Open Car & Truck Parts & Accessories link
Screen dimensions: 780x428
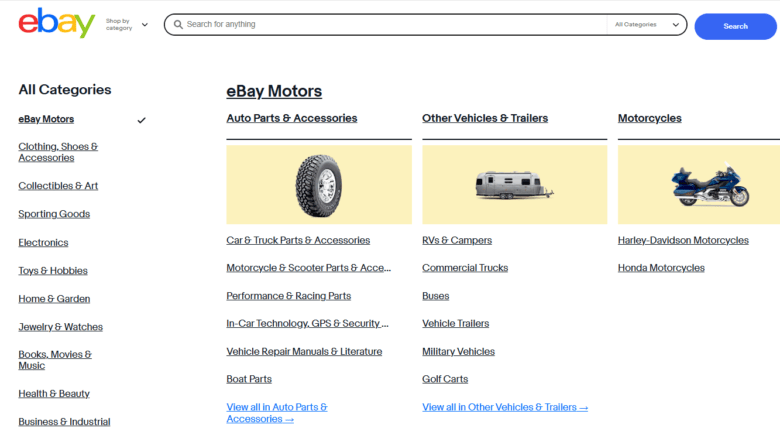[x=298, y=240]
